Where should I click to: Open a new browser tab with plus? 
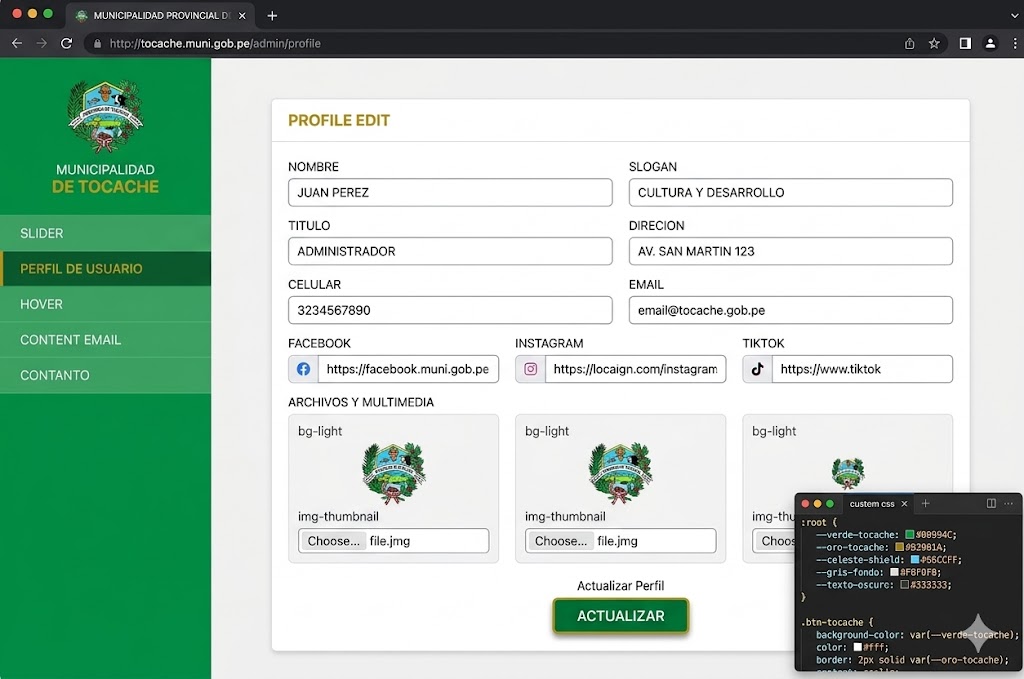[x=272, y=15]
